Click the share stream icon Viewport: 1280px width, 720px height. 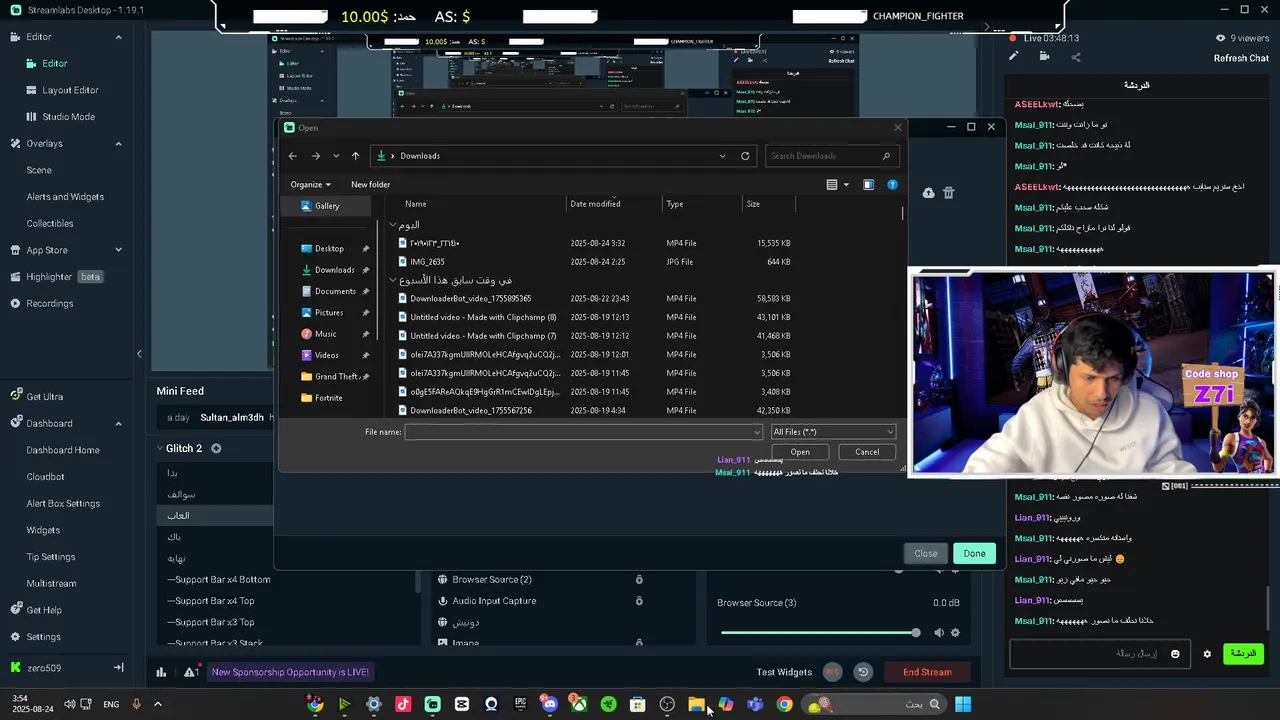1076,57
